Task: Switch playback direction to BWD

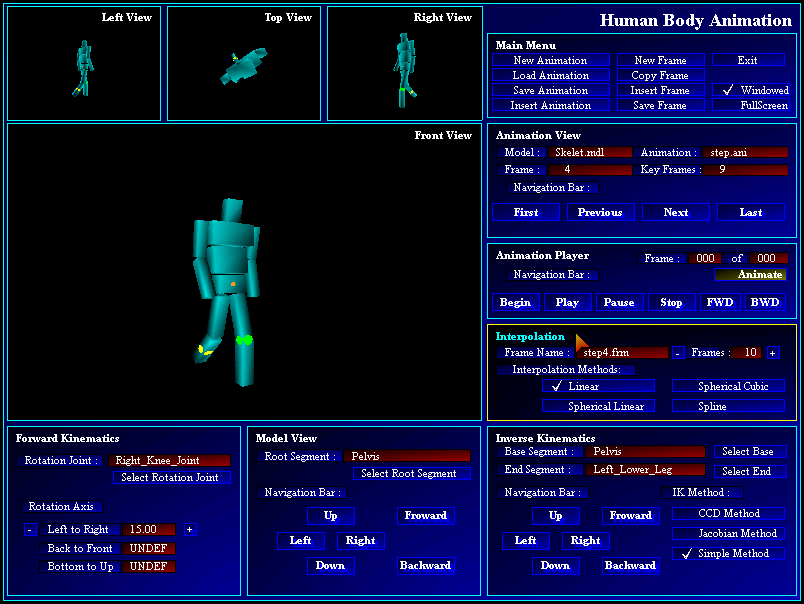Action: coord(765,302)
